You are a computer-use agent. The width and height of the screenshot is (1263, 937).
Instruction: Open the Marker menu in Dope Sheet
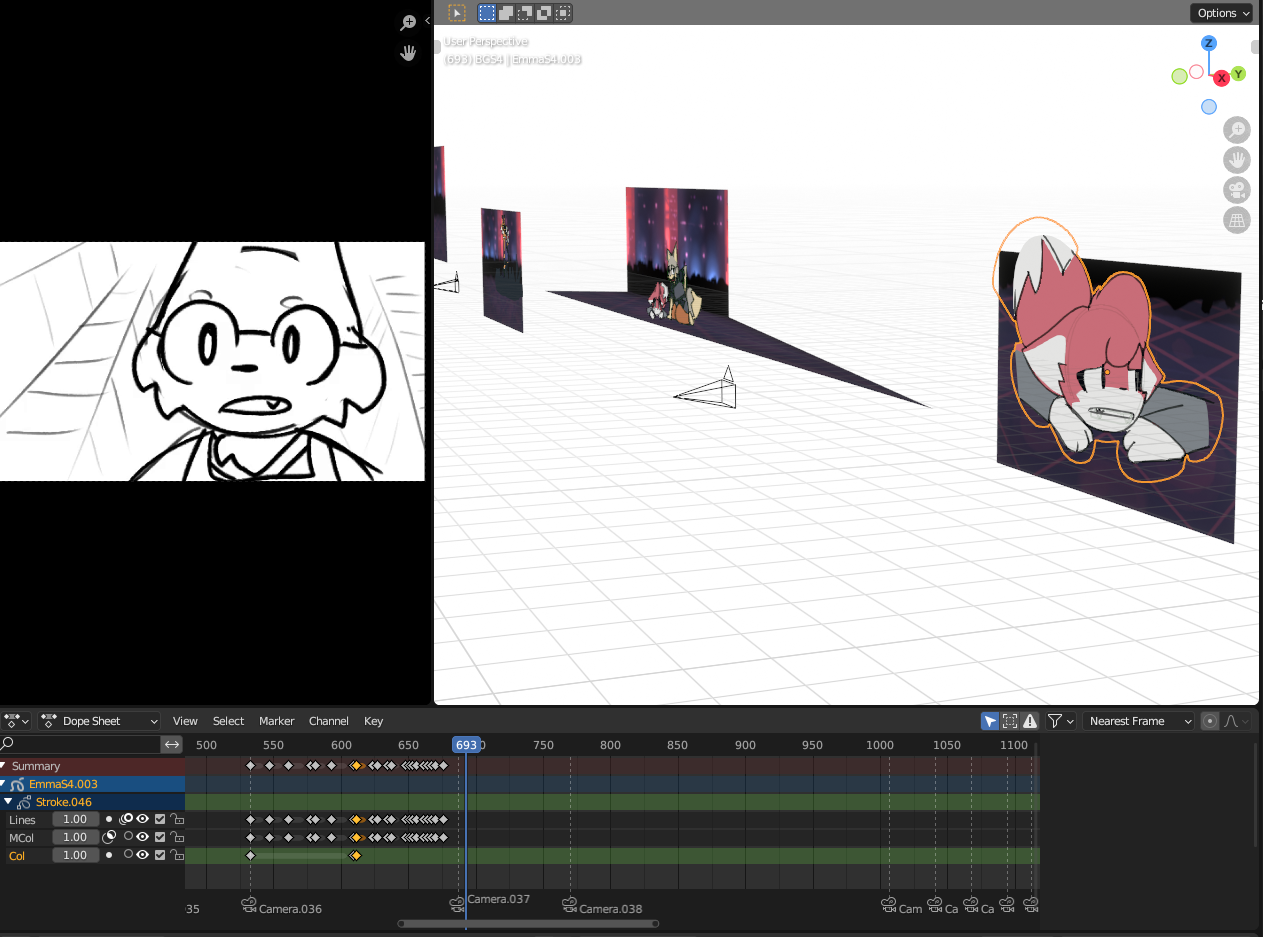click(x=277, y=721)
